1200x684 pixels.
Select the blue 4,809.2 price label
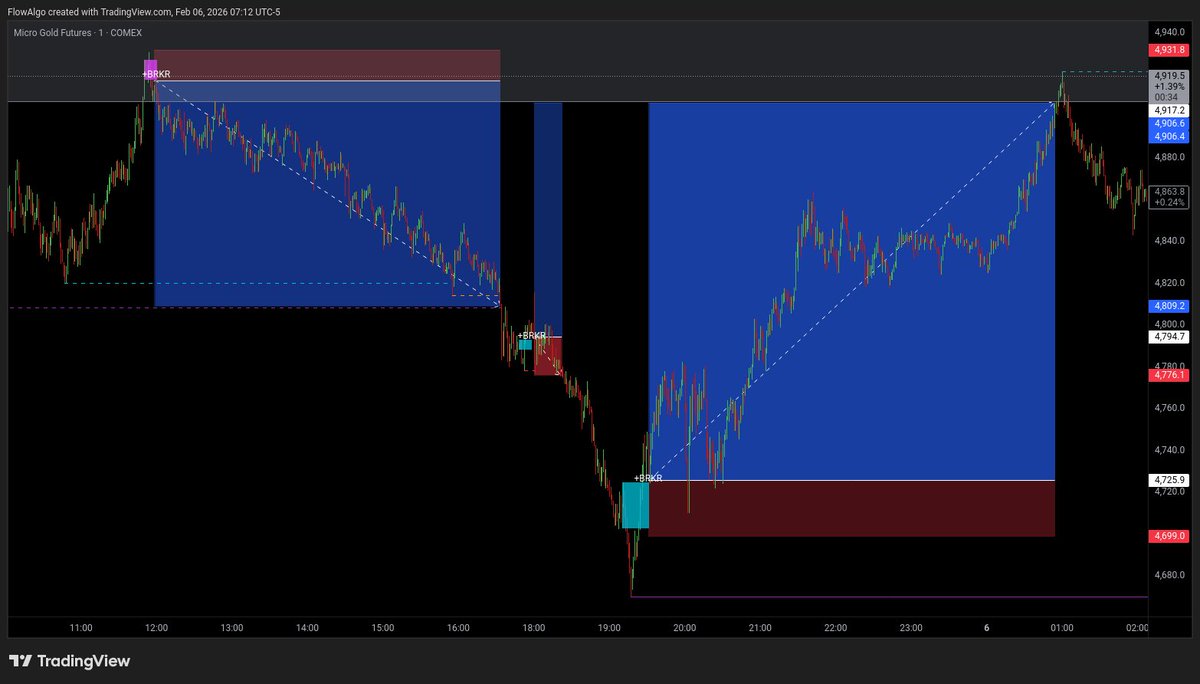click(x=1168, y=306)
